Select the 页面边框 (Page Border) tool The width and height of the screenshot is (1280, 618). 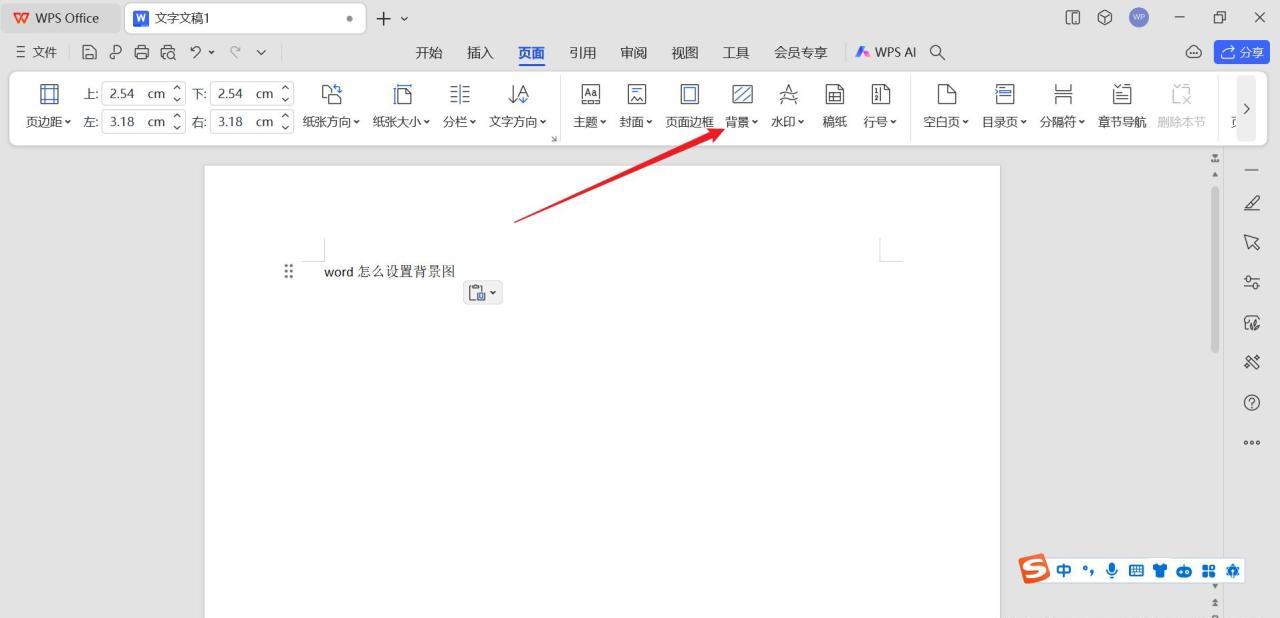[689, 104]
